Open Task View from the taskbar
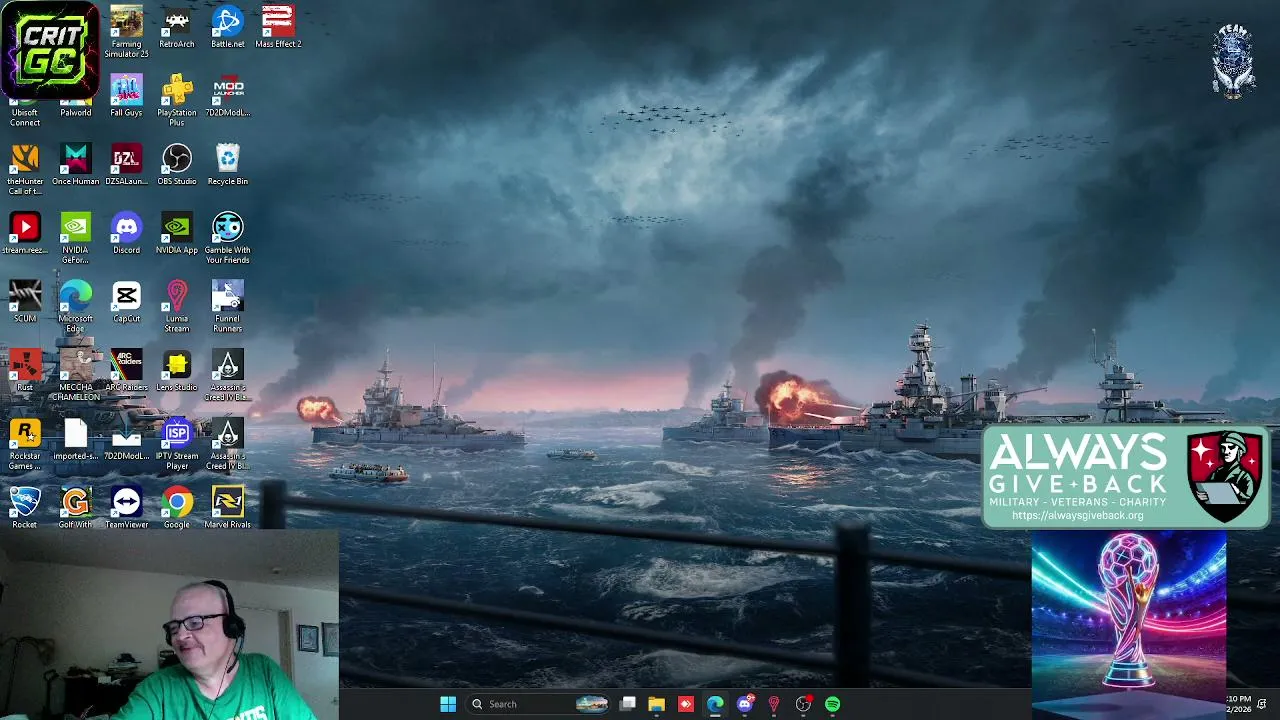Screen dimensions: 1280x720 [627, 704]
